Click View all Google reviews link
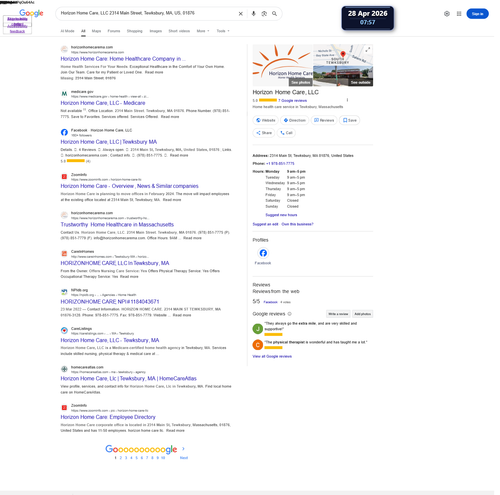500x495 pixels. (272, 356)
